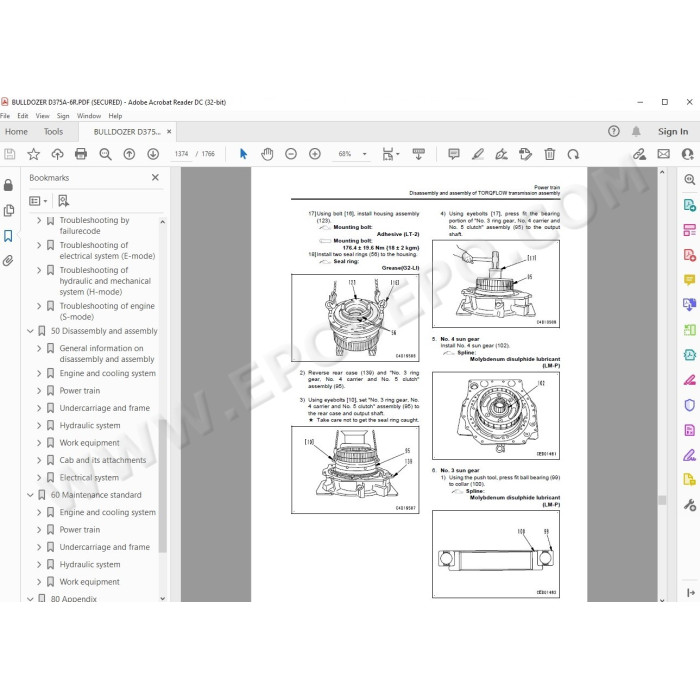Open the Window menu
Screen dimensions: 700x700
(89, 116)
